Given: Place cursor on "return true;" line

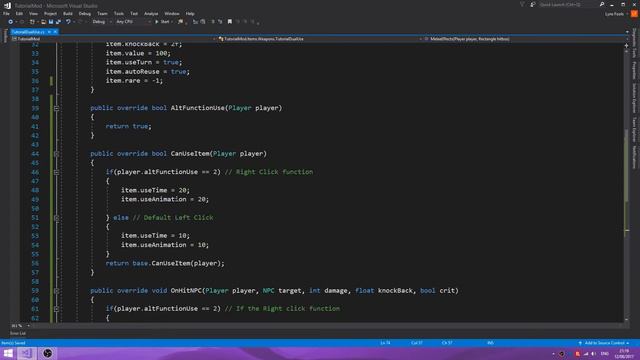Looking at the screenshot, I should tap(129, 127).
